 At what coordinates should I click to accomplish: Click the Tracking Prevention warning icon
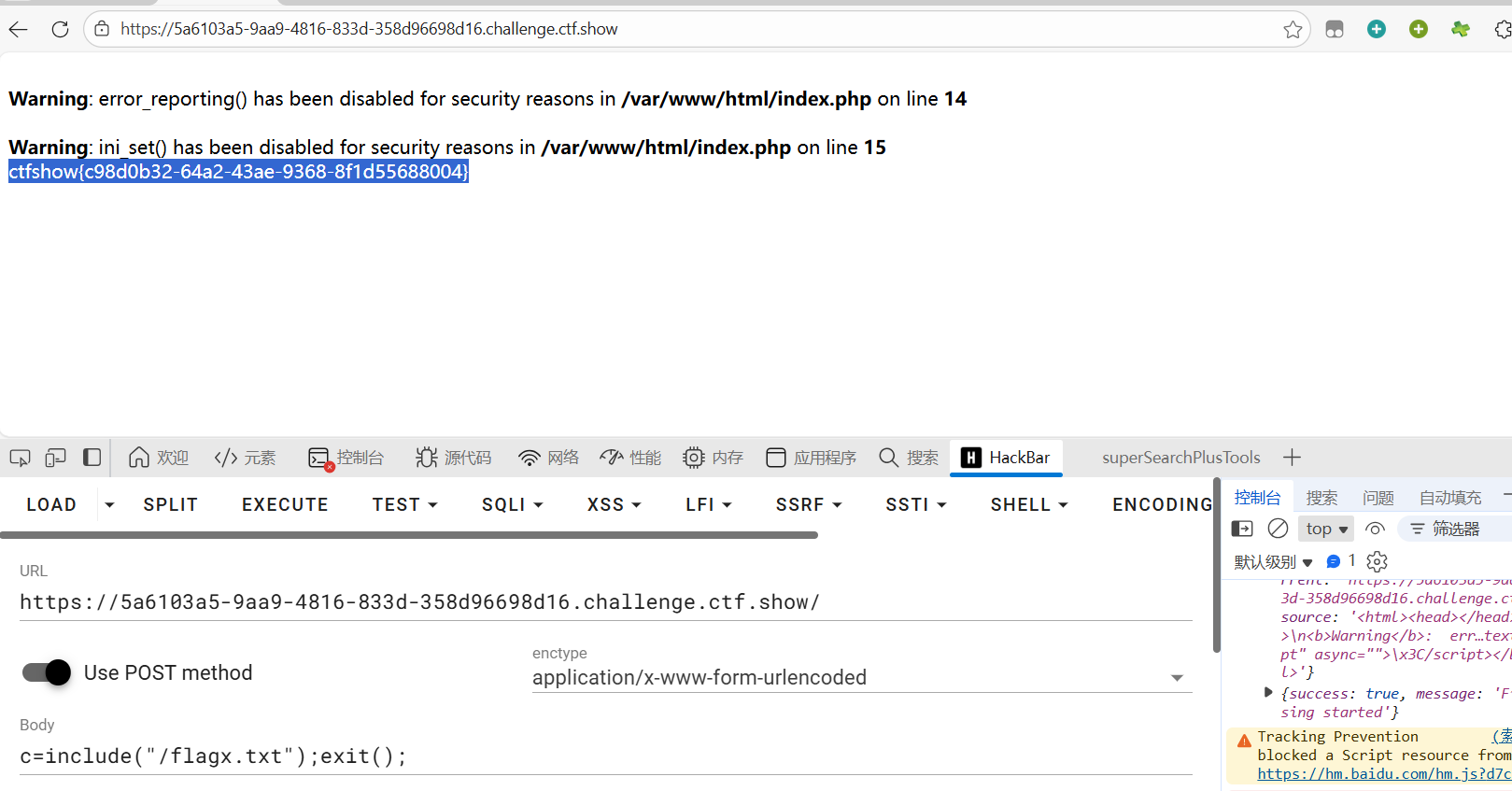click(1244, 741)
